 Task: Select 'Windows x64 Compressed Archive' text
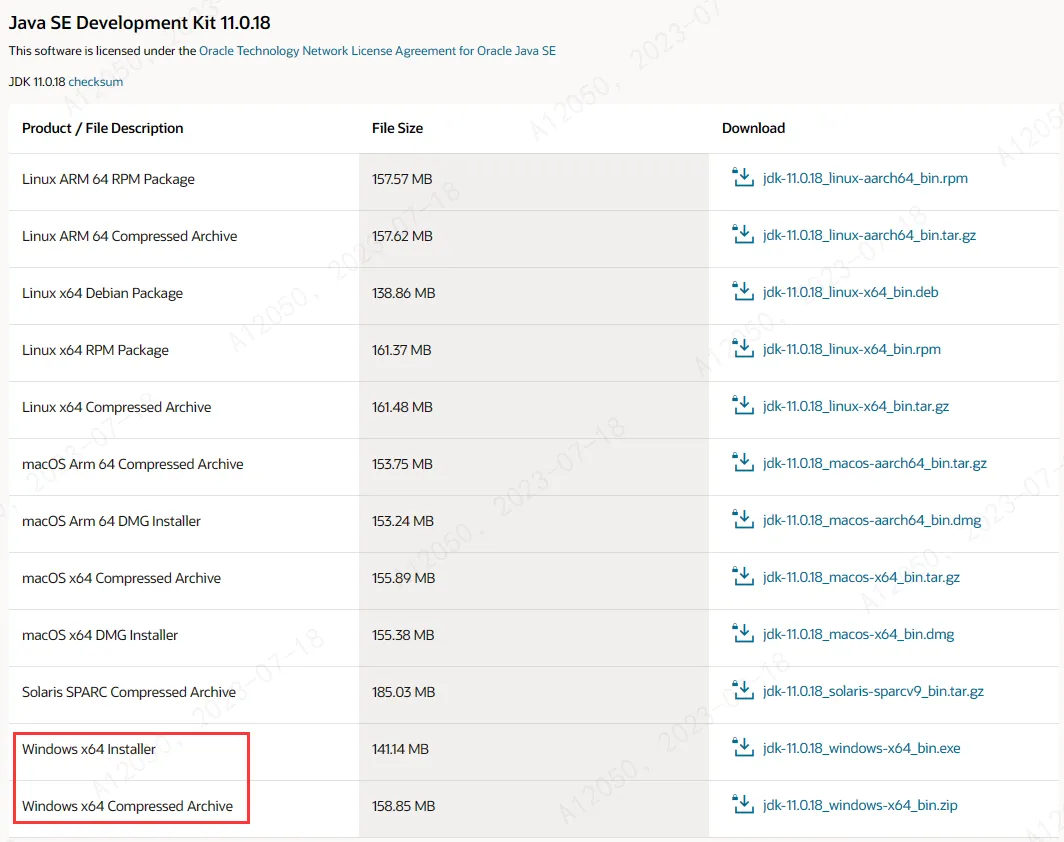pyautogui.click(x=128, y=806)
